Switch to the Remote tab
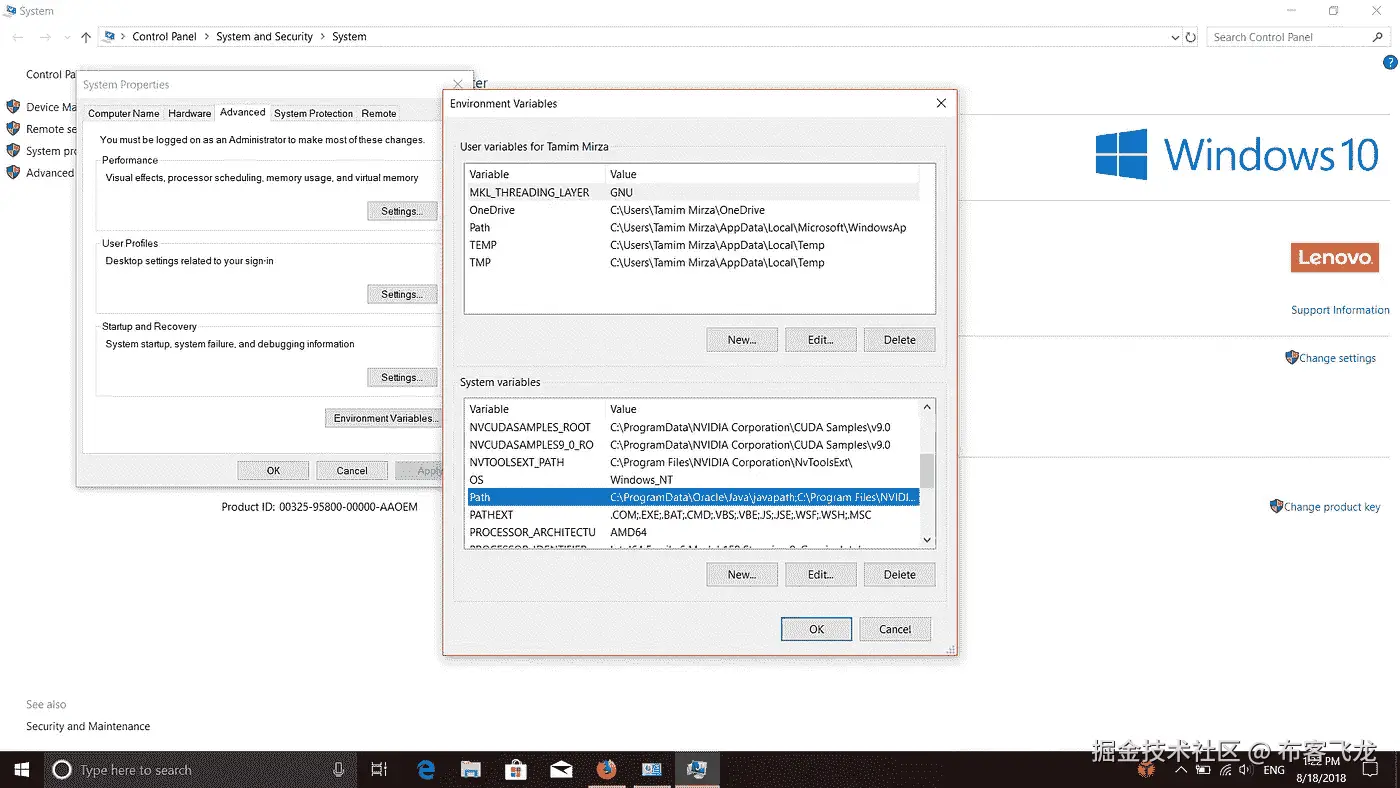 379,113
